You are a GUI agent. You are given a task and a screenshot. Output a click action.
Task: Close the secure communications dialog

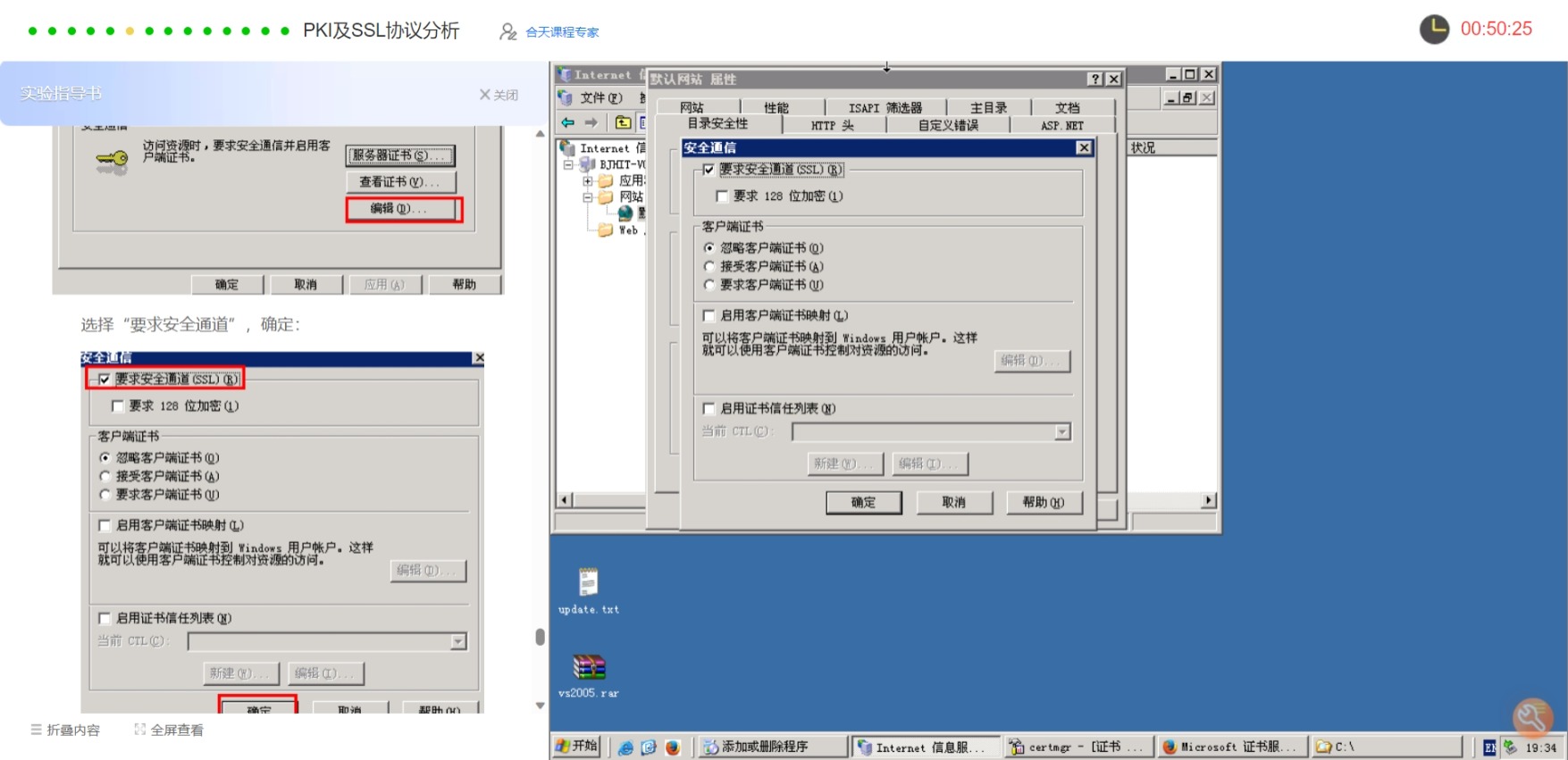[x=1084, y=148]
